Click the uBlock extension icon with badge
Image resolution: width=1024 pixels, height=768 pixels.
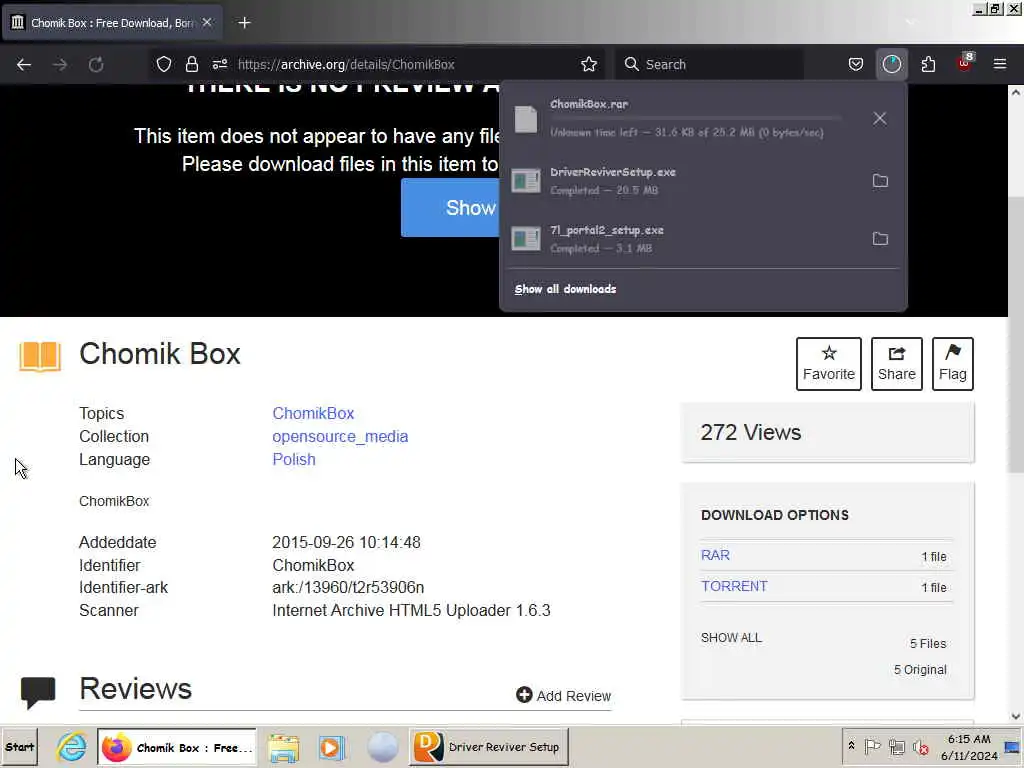click(965, 63)
